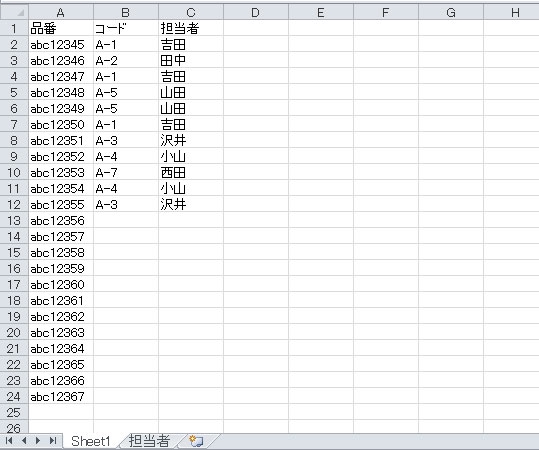Select row 25 header
Image resolution: width=539 pixels, height=450 pixels.
(x=14, y=412)
